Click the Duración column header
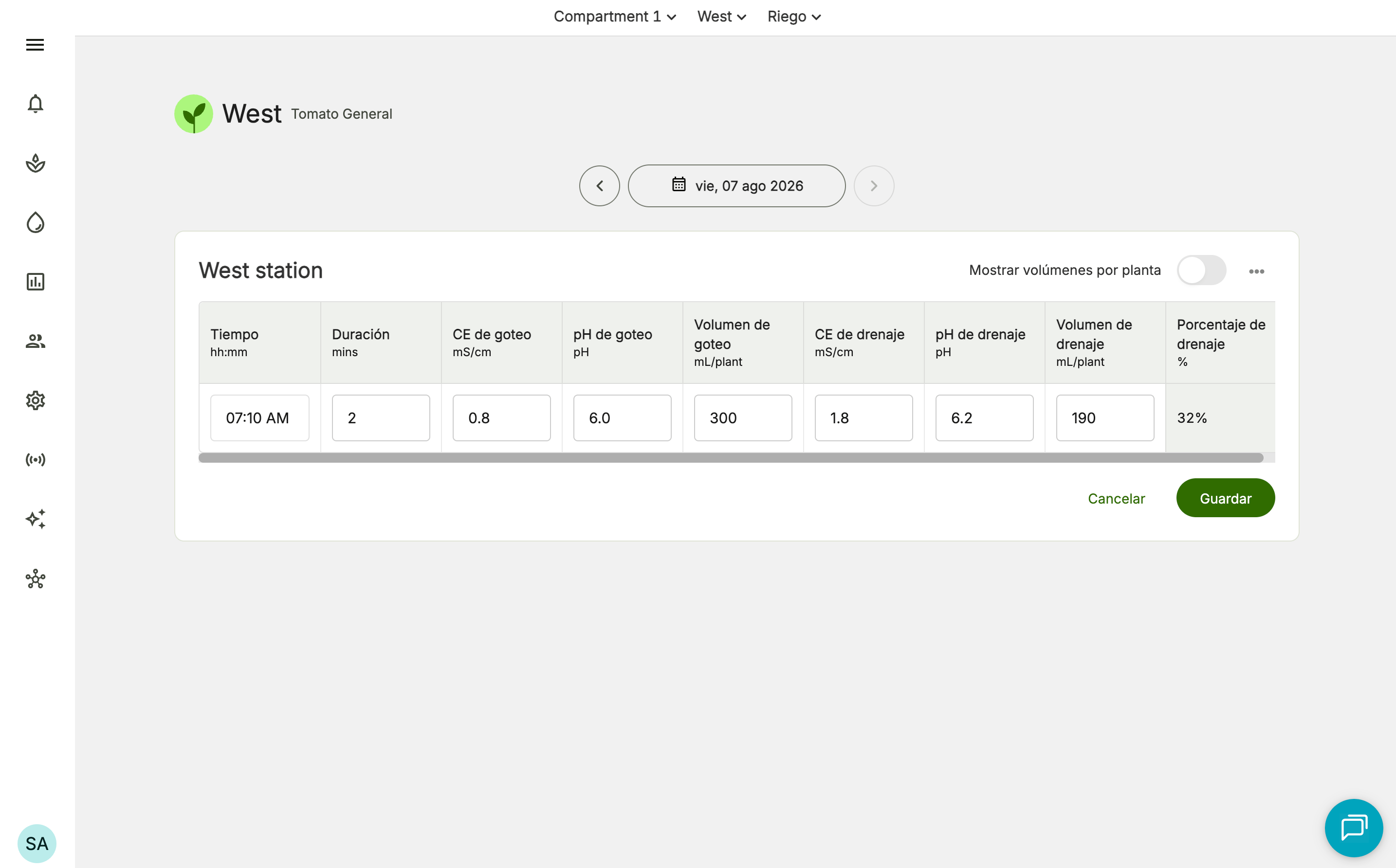This screenshot has height=868, width=1396. (381, 343)
